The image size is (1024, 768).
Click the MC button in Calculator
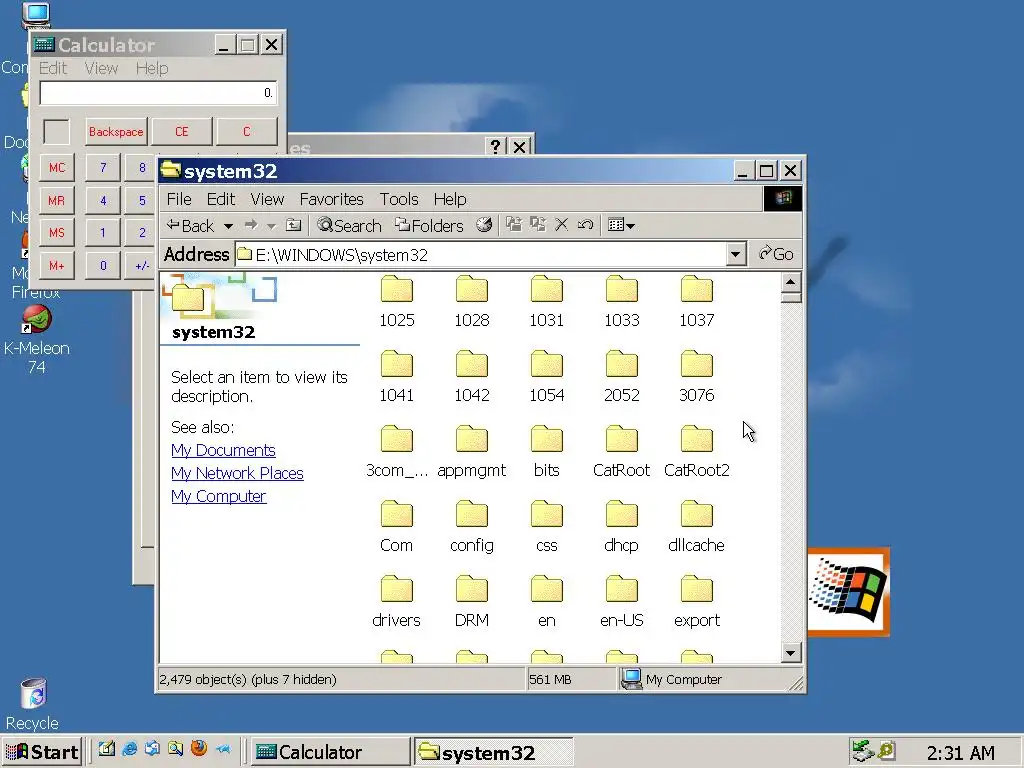coord(57,168)
